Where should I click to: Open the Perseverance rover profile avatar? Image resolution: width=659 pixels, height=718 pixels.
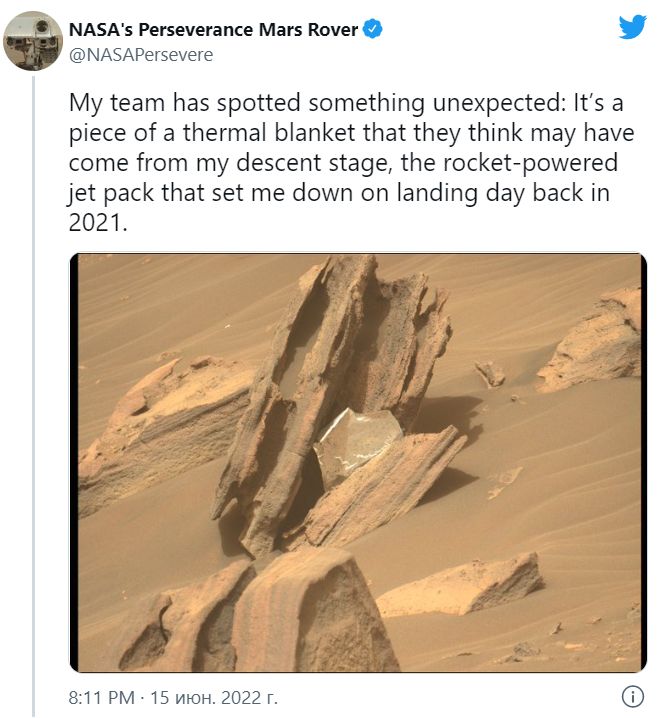coord(32,41)
